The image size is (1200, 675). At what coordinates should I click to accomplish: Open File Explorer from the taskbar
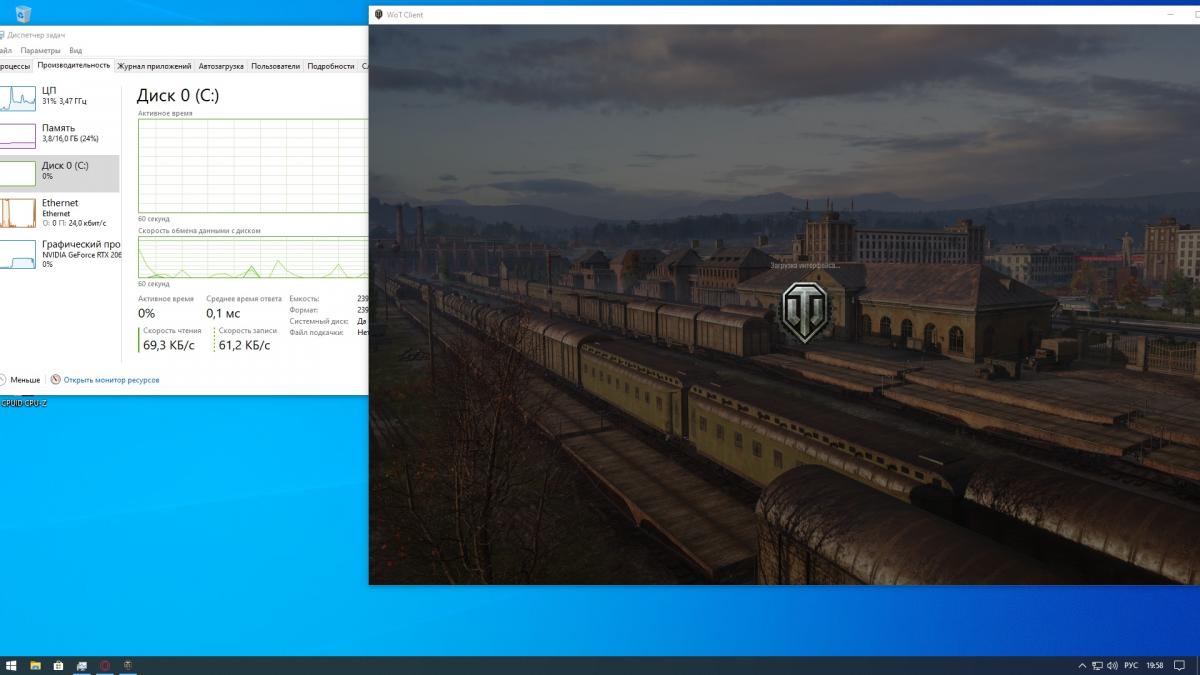[35, 665]
